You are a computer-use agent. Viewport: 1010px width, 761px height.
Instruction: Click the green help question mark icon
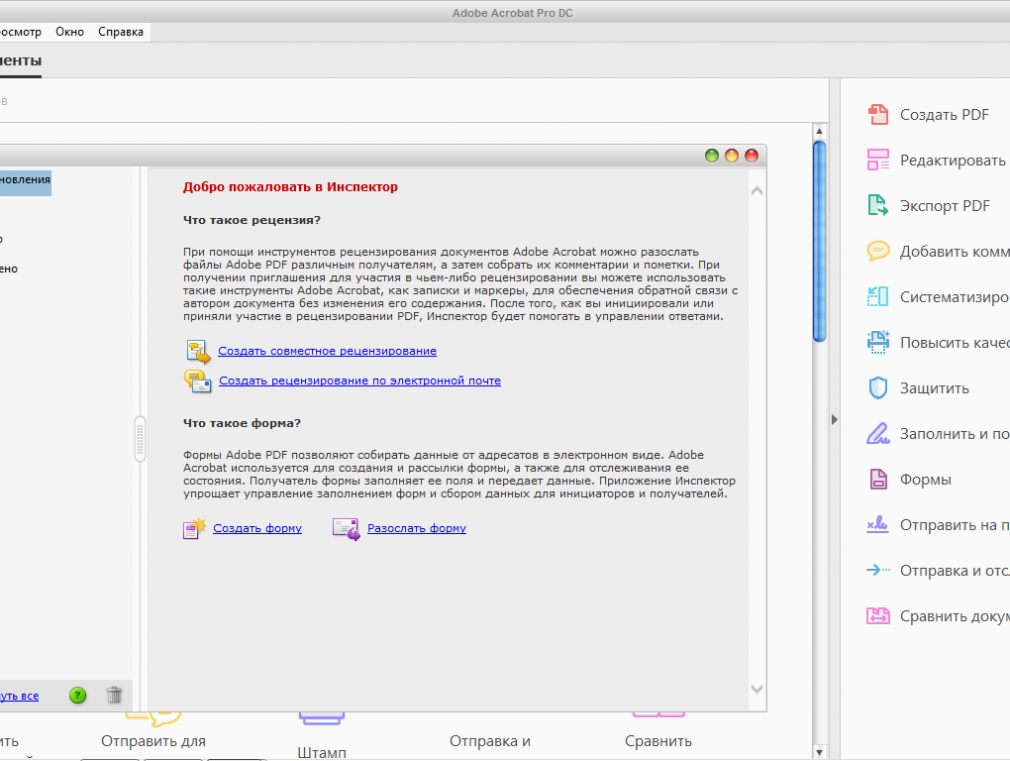pos(78,695)
